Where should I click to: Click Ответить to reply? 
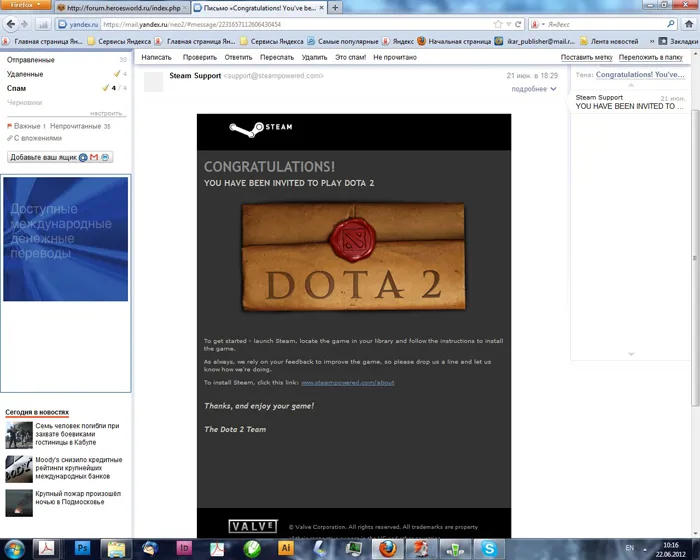coord(238,57)
